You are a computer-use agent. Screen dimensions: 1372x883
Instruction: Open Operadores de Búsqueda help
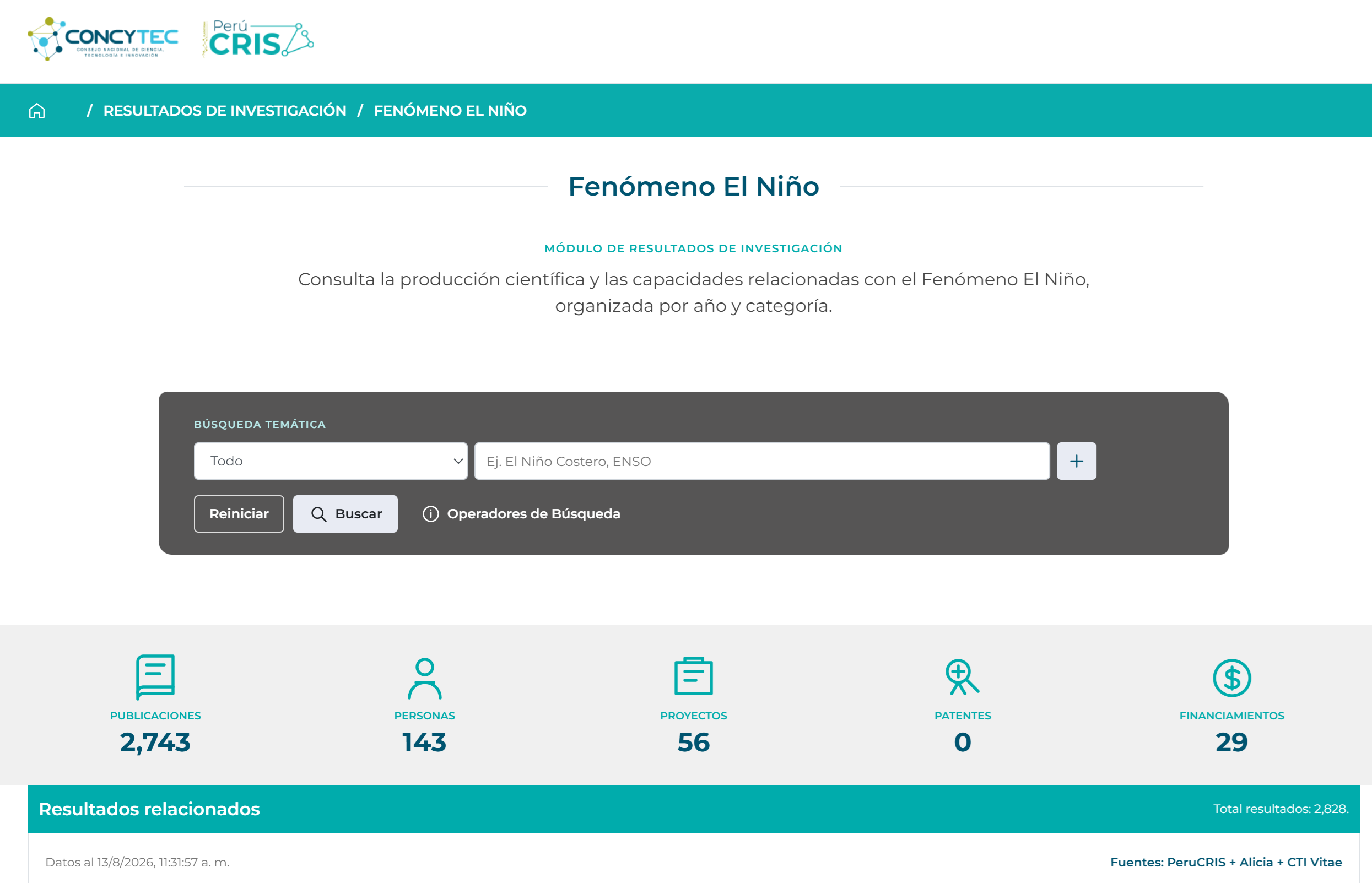(x=533, y=514)
